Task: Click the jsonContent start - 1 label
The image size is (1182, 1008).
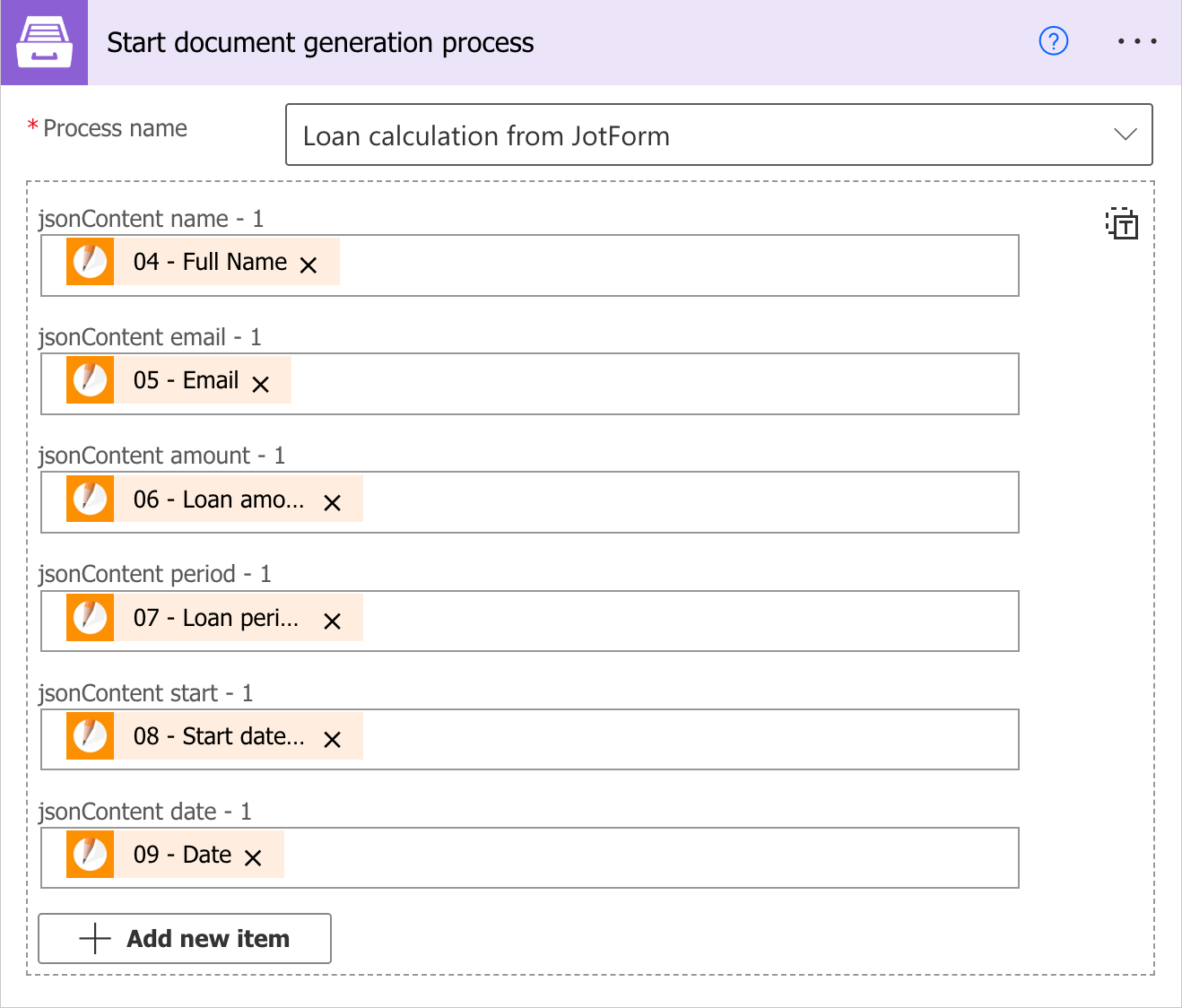Action: pos(145,693)
